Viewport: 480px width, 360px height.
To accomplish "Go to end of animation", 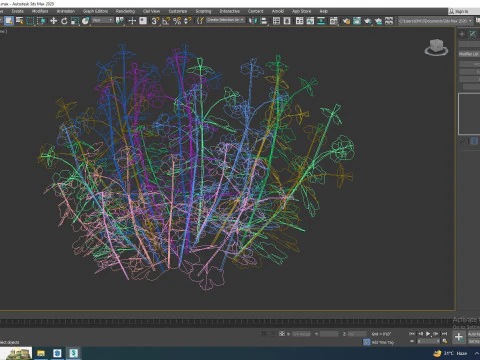I will pos(444,334).
